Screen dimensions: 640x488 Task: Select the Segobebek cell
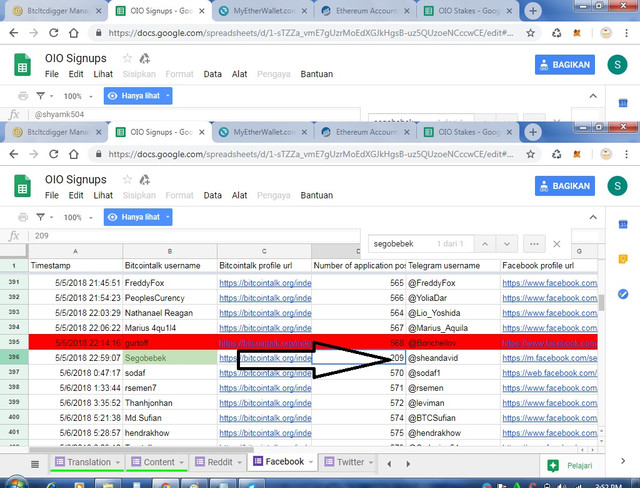[170, 358]
